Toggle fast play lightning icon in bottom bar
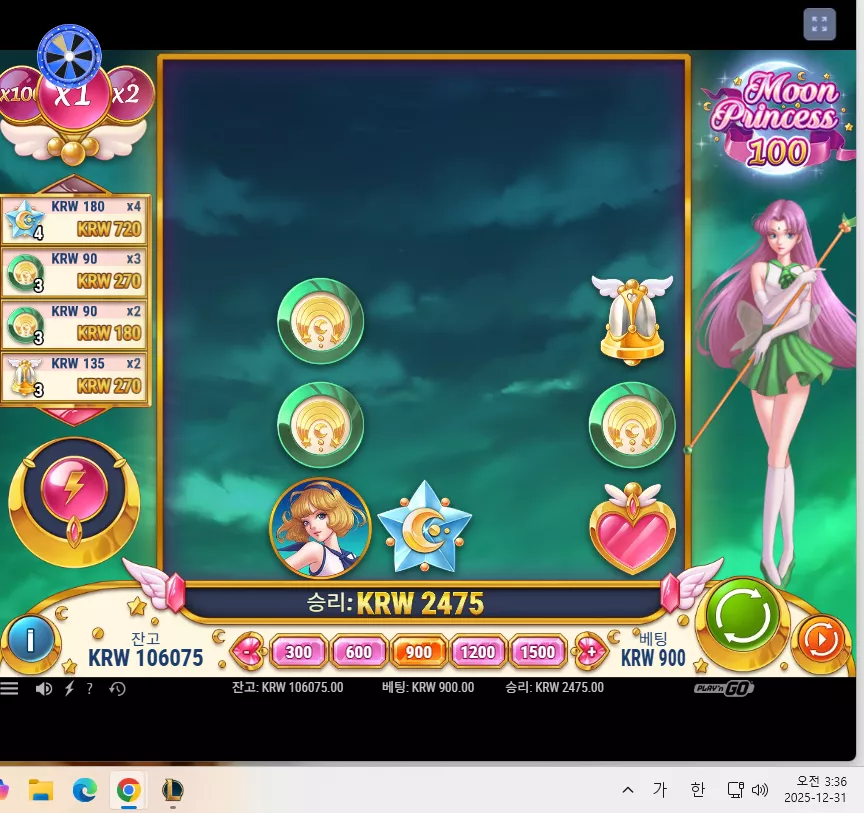The width and height of the screenshot is (864, 813). (69, 688)
